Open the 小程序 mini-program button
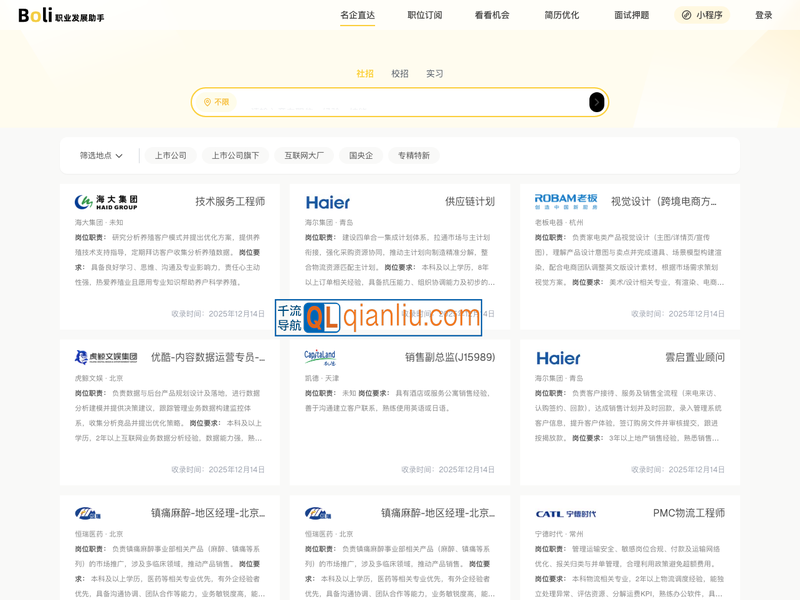The image size is (800, 600). pos(702,15)
